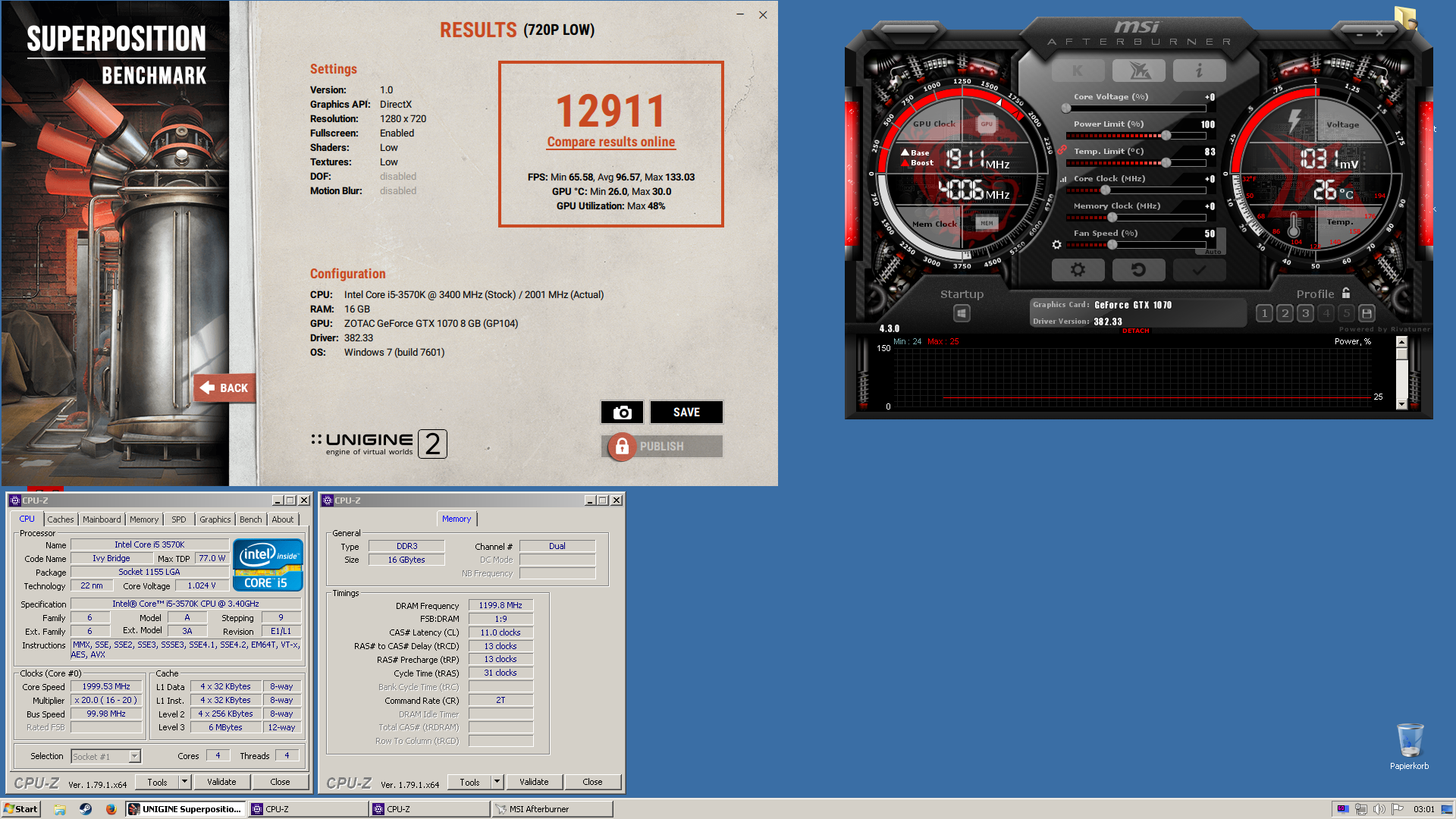Open the Socket #1 selection dropdown
The height and width of the screenshot is (819, 1456).
134,756
